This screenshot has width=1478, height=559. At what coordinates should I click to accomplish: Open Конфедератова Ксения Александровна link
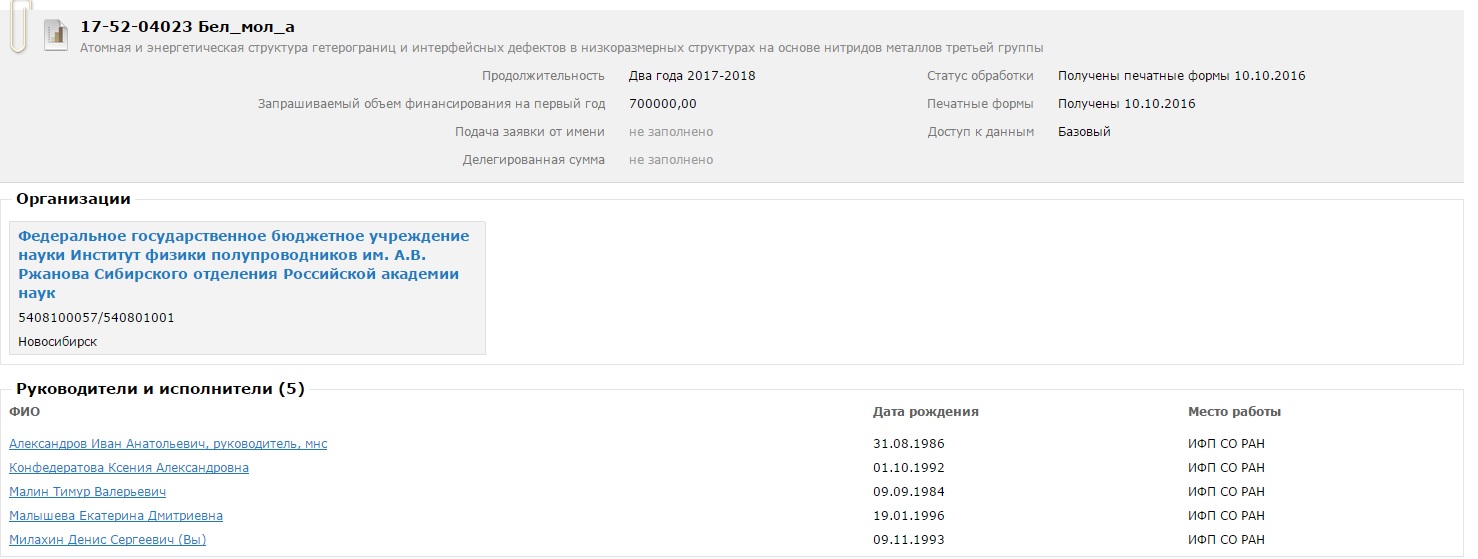pyautogui.click(x=129, y=468)
